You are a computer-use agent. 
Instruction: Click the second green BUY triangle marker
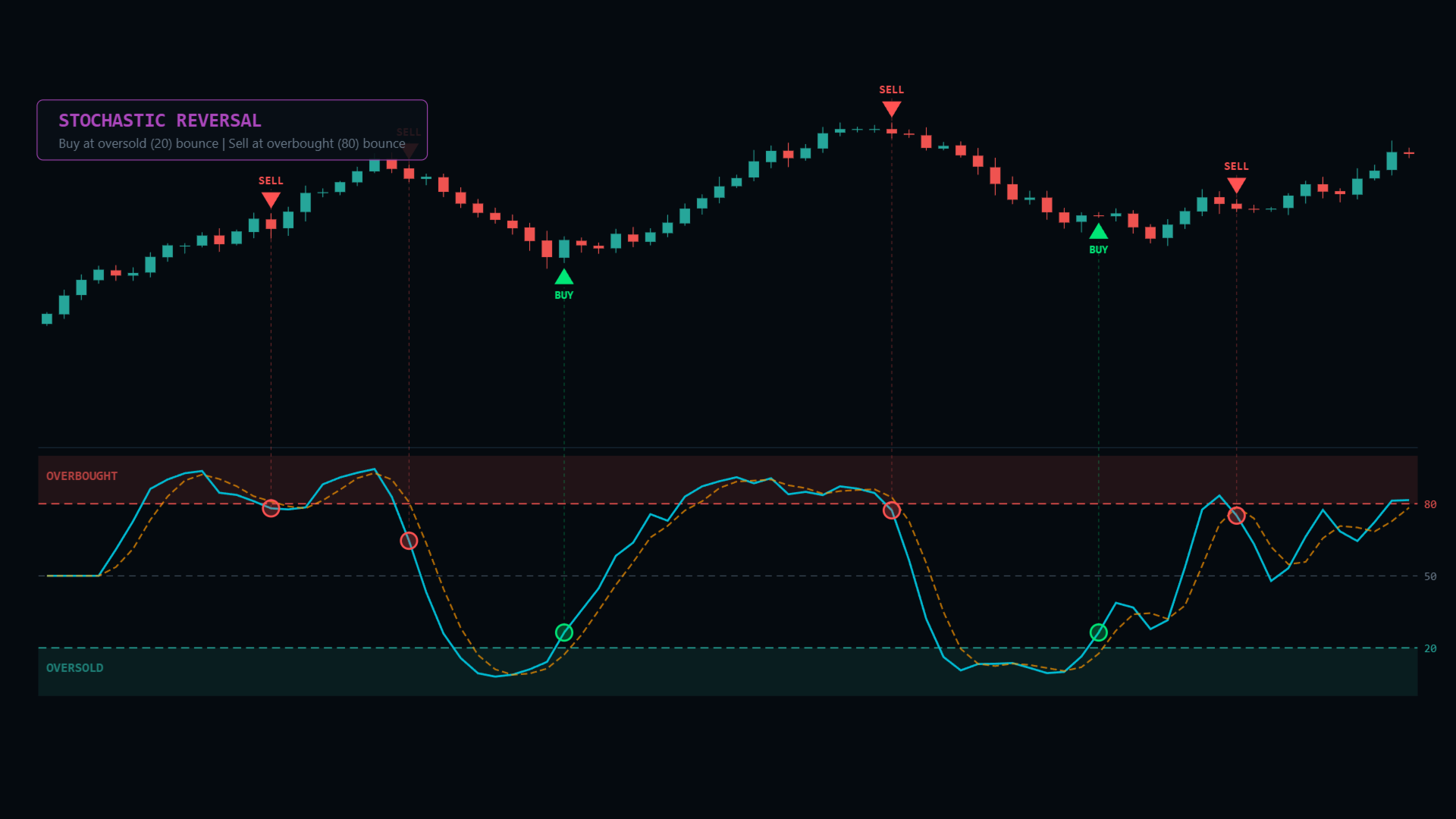(1098, 231)
